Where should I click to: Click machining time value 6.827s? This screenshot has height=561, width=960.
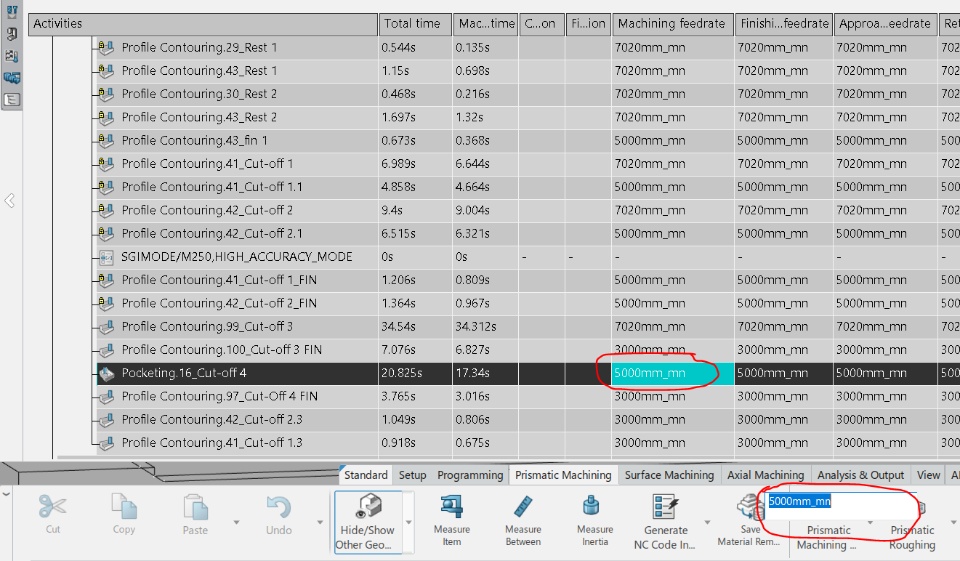pyautogui.click(x=472, y=350)
